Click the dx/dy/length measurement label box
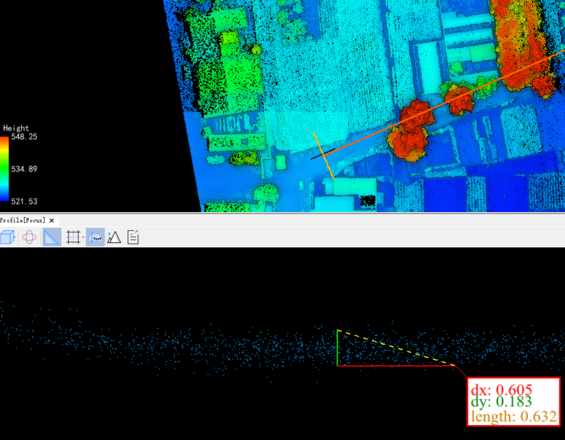 coord(513,402)
